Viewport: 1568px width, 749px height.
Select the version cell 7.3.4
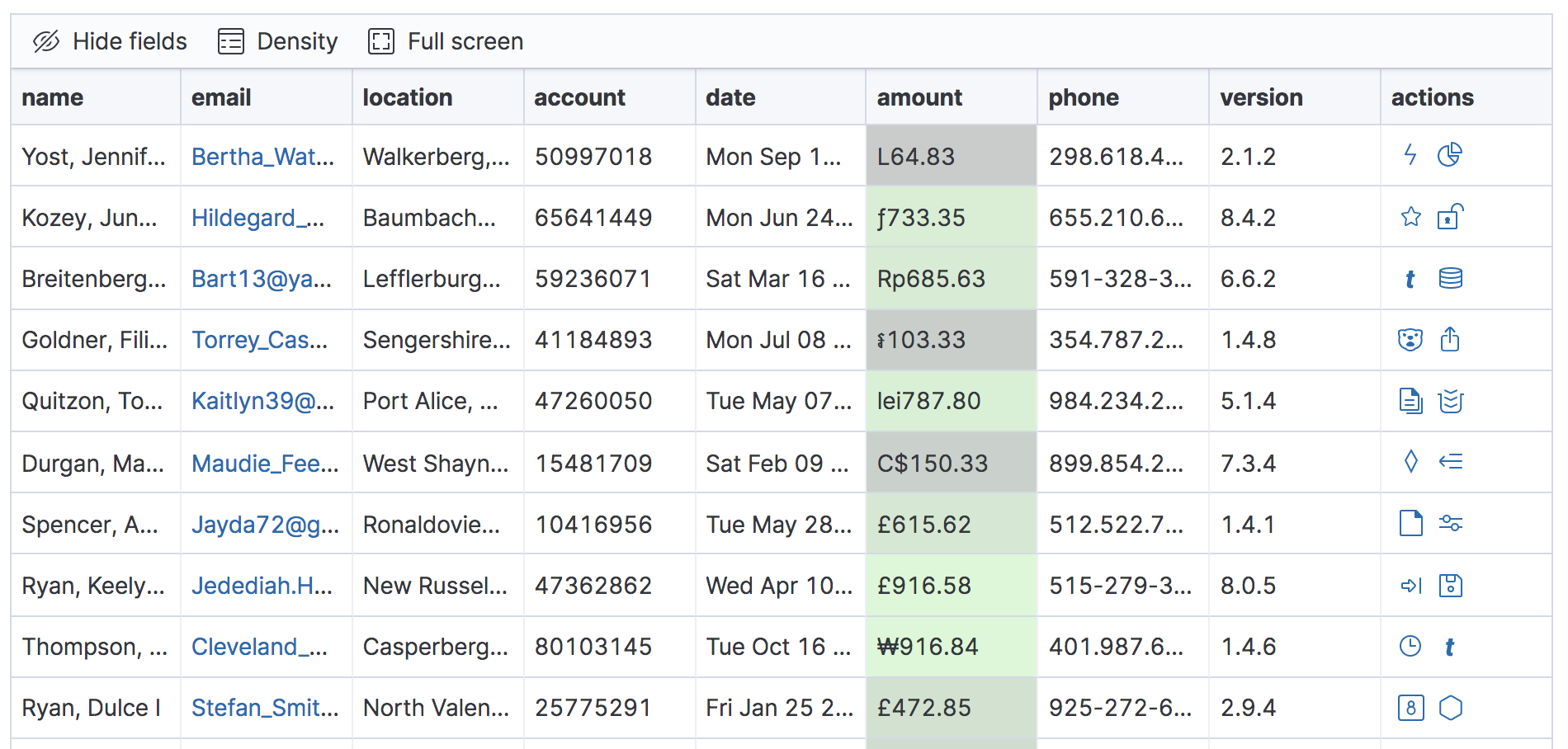coord(1295,463)
